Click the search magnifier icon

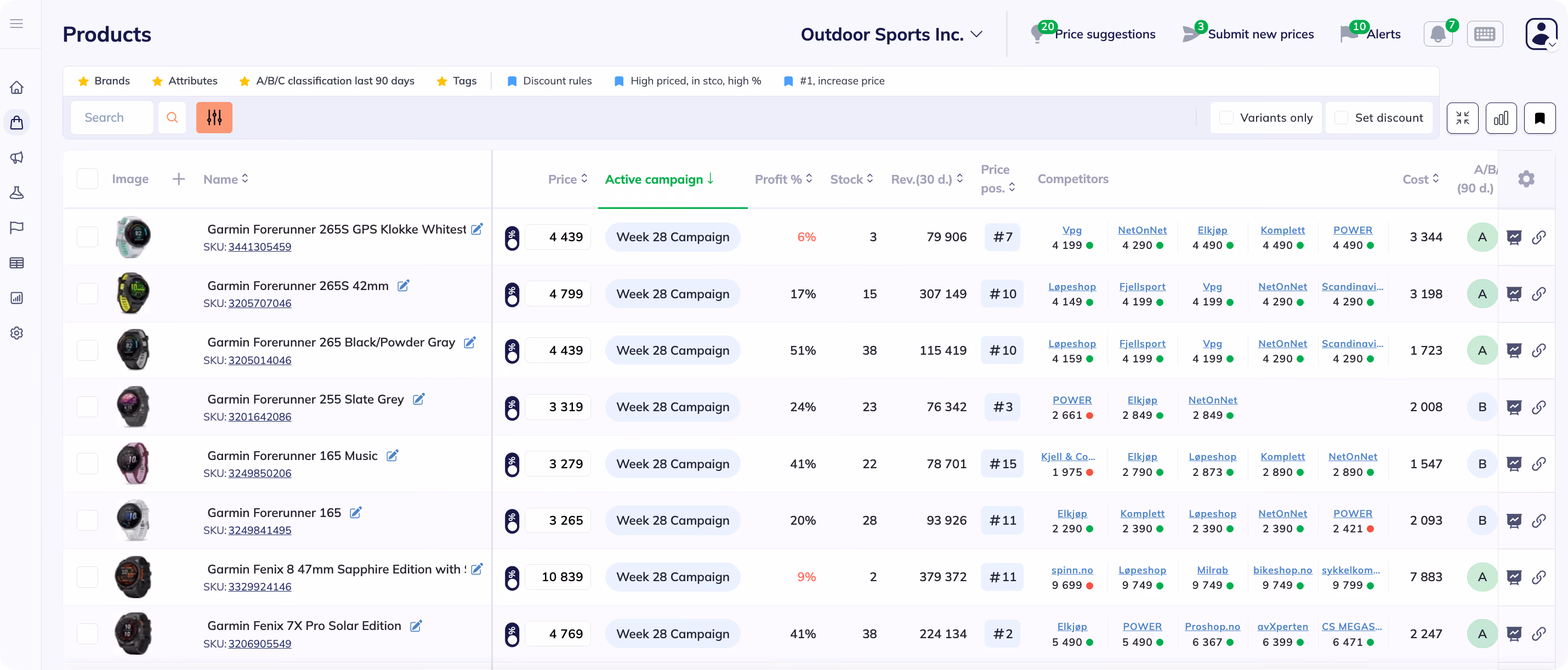pyautogui.click(x=172, y=117)
